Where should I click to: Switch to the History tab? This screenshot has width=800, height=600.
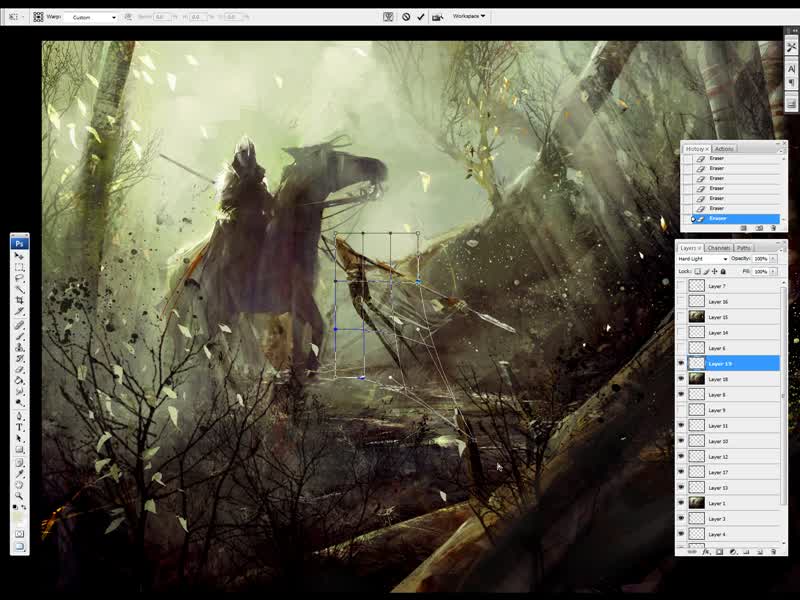click(x=696, y=149)
